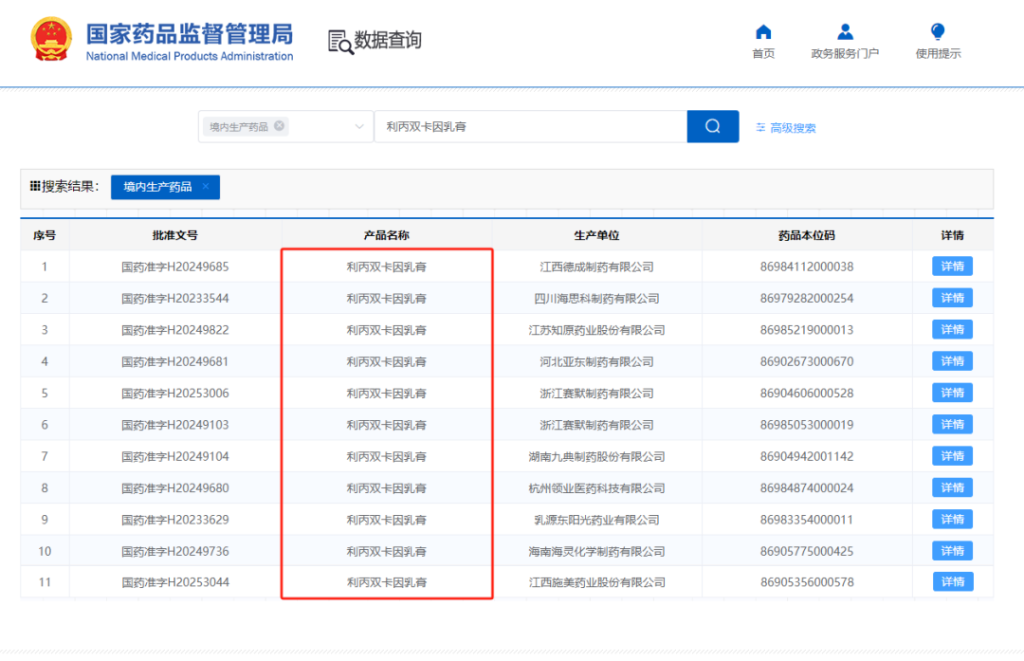Click the 数据查询 data query icon
This screenshot has height=661, width=1024.
[x=340, y=42]
